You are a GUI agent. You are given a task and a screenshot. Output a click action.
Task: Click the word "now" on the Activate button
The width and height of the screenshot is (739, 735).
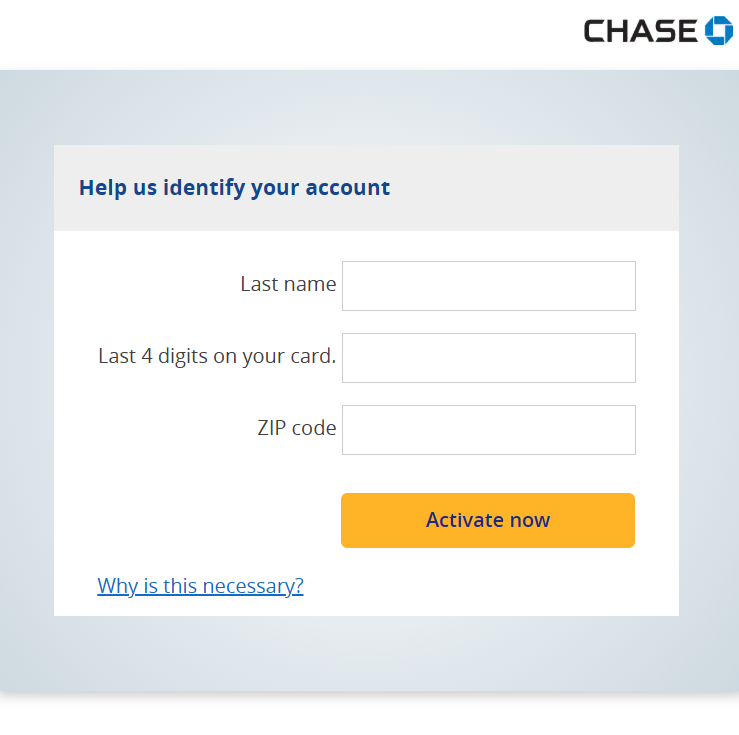[532, 520]
